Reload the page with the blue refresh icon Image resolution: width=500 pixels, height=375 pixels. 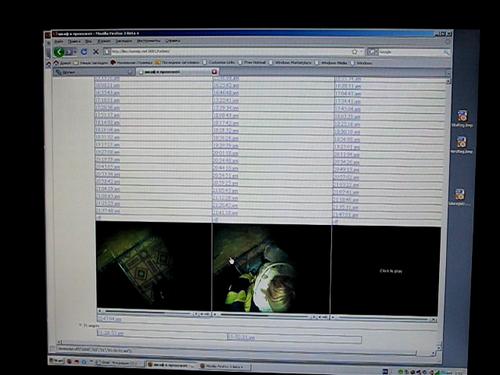[x=84, y=52]
